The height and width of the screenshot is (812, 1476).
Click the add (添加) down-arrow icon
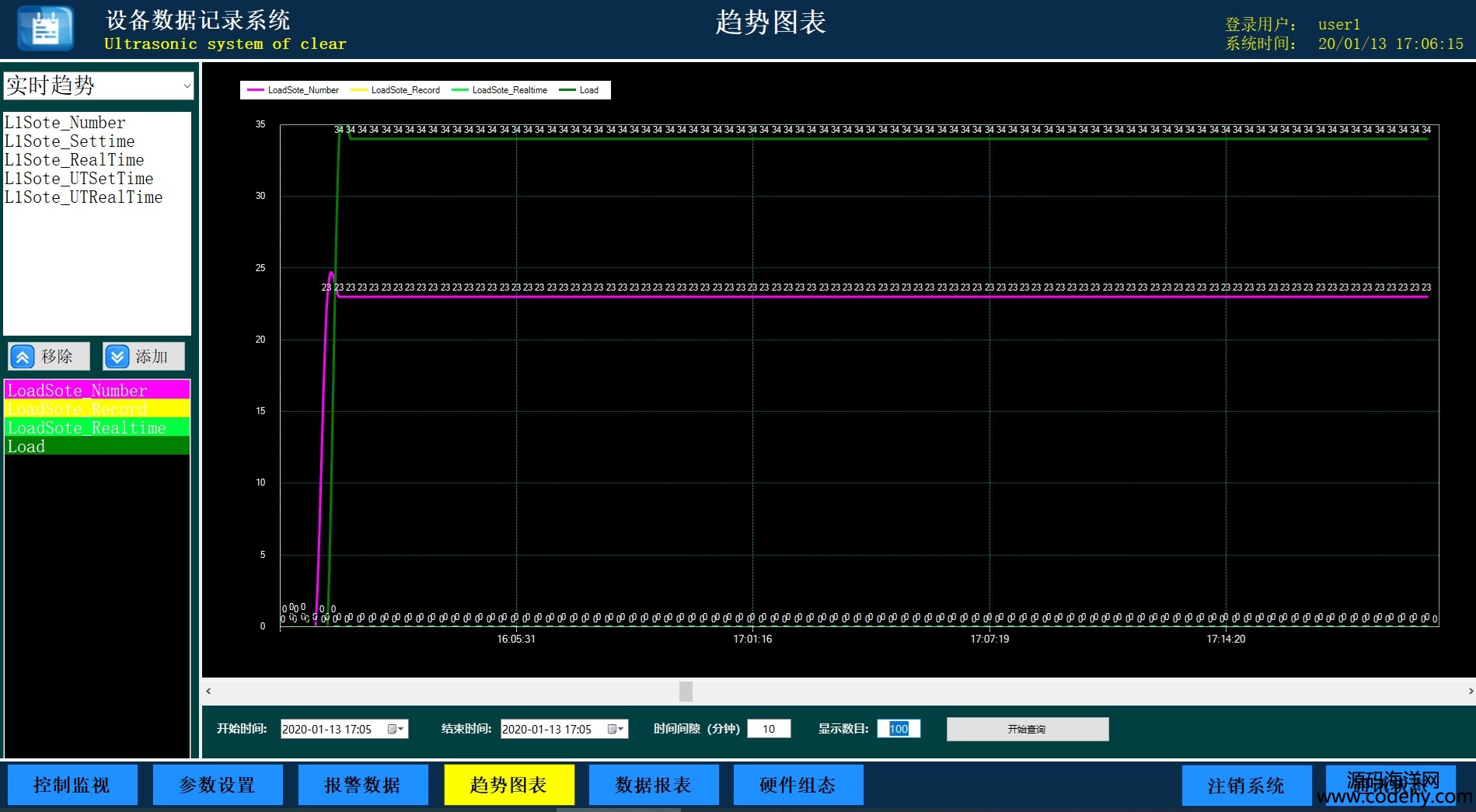(x=117, y=357)
